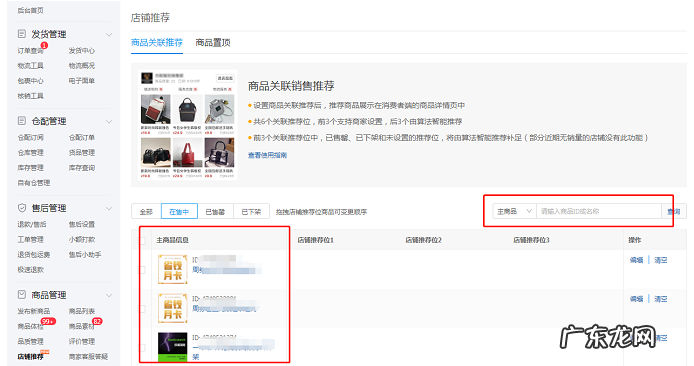694x366 pixels.
Task: Open 商品体检 in the sidebar
Action: pos(31,326)
